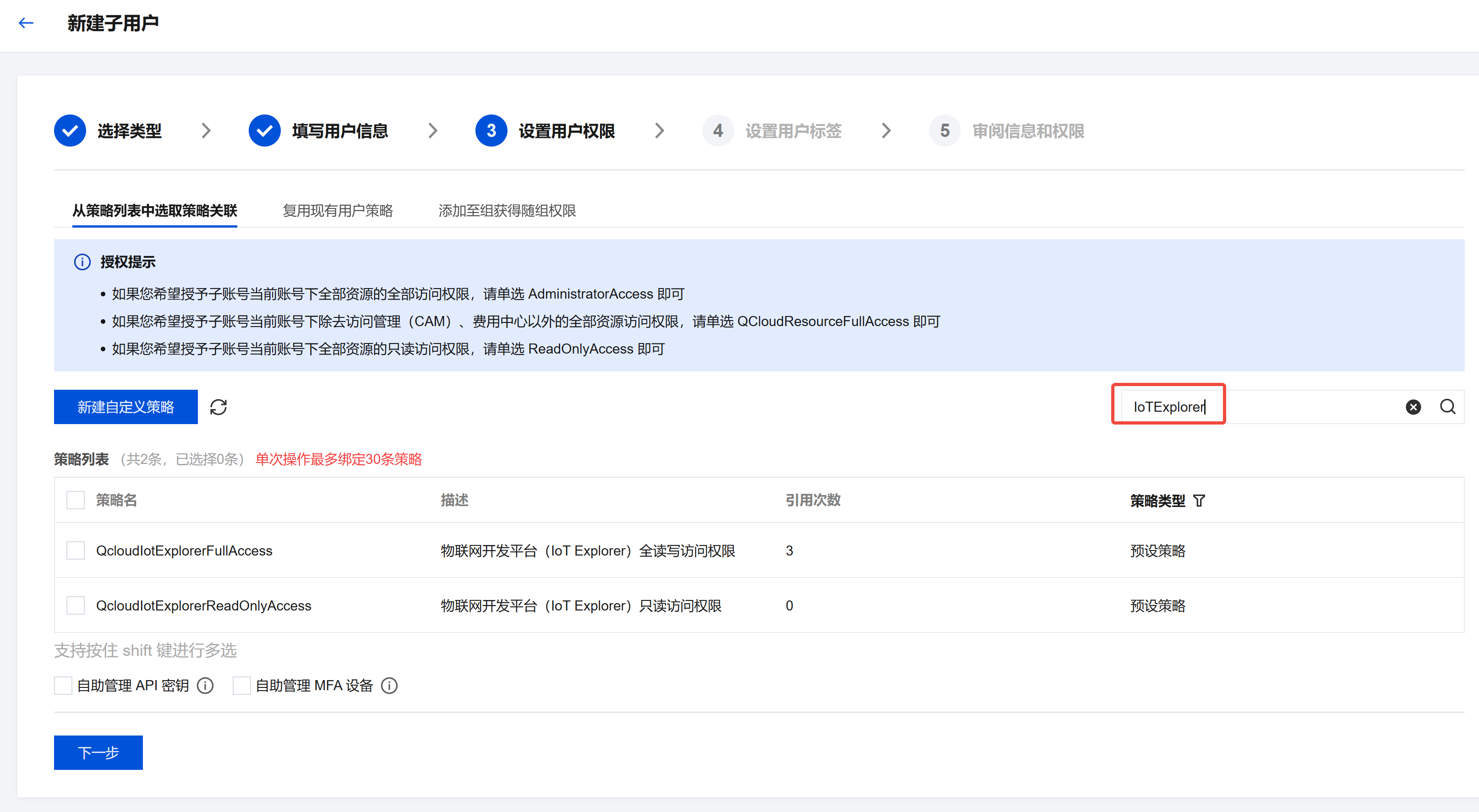Image resolution: width=1479 pixels, height=812 pixels.
Task: Enable 自助管理 API 密钥 checkbox
Action: point(63,686)
